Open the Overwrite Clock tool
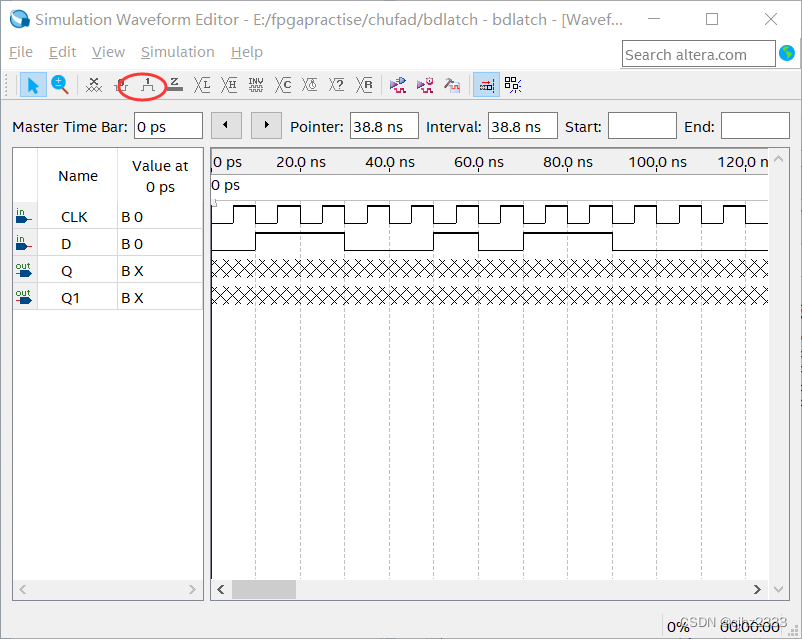This screenshot has width=802, height=639. (x=309, y=85)
